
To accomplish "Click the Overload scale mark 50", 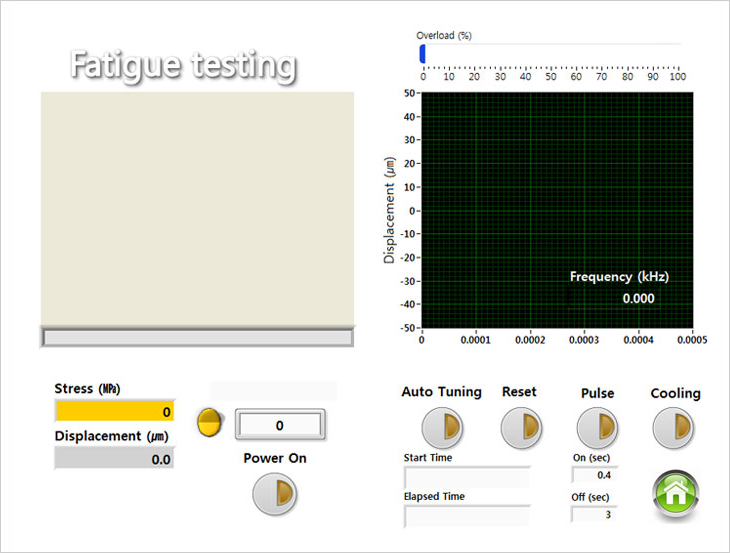I will click(x=551, y=77).
